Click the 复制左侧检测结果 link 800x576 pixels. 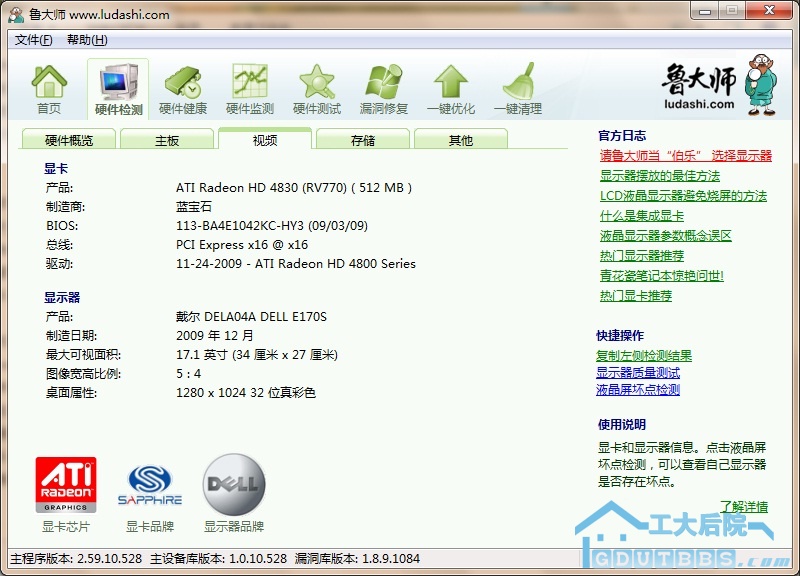pyautogui.click(x=644, y=356)
